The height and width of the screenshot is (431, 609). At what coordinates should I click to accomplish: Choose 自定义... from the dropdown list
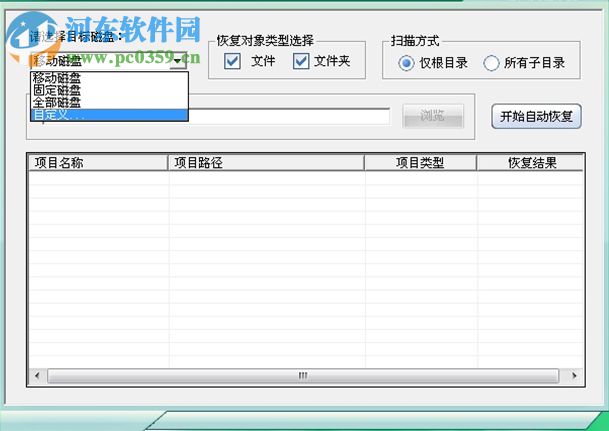coord(110,115)
